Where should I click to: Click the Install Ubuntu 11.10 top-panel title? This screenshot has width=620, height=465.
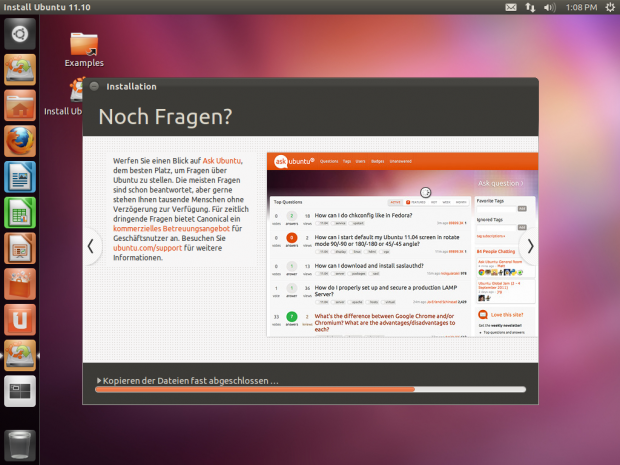click(47, 7)
